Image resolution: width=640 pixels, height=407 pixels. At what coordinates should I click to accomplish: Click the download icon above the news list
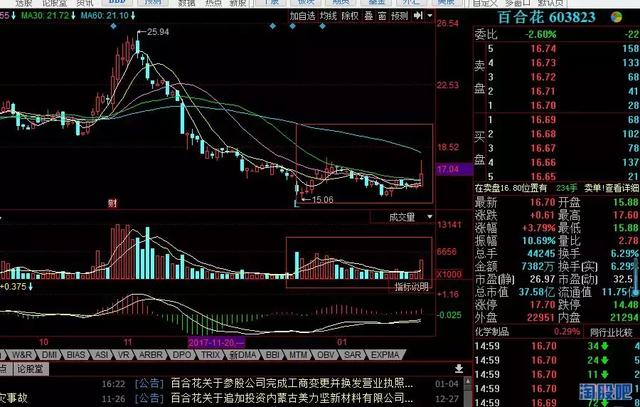[459, 369]
